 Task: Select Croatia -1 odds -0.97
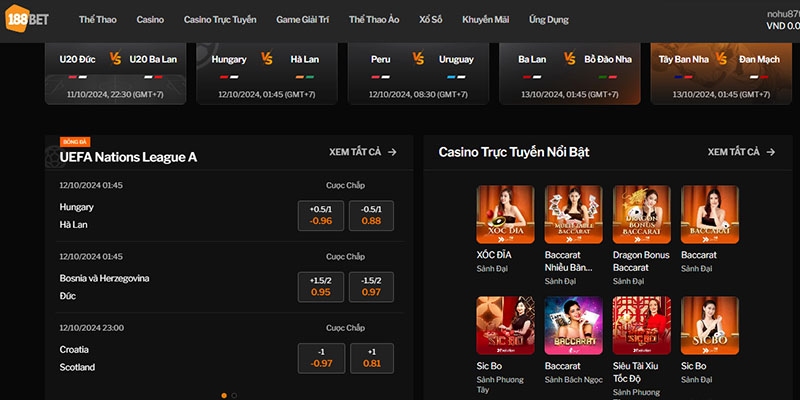point(320,358)
